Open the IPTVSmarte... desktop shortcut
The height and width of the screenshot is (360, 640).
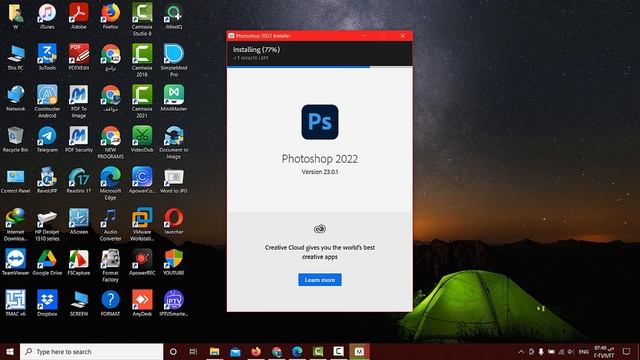[173, 304]
